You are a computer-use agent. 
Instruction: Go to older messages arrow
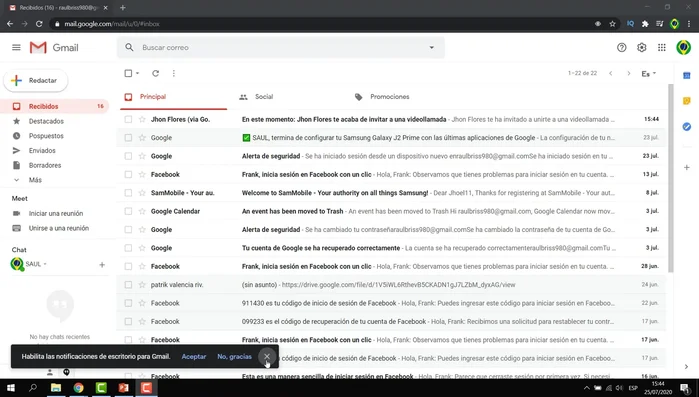click(x=629, y=73)
